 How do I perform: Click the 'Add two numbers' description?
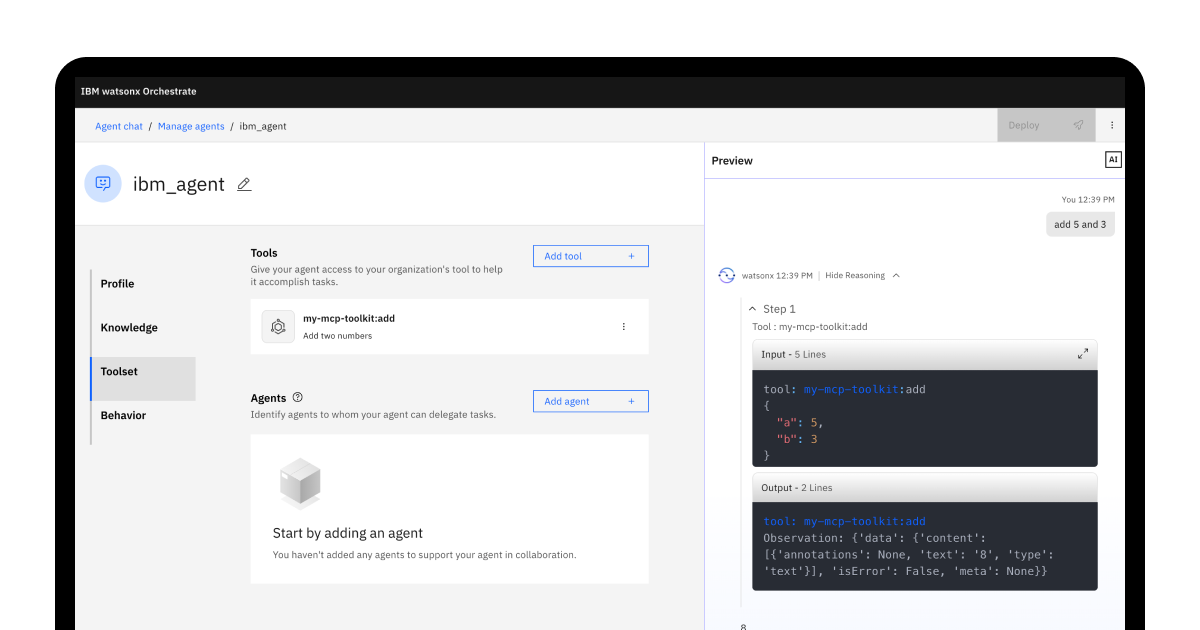coord(337,336)
